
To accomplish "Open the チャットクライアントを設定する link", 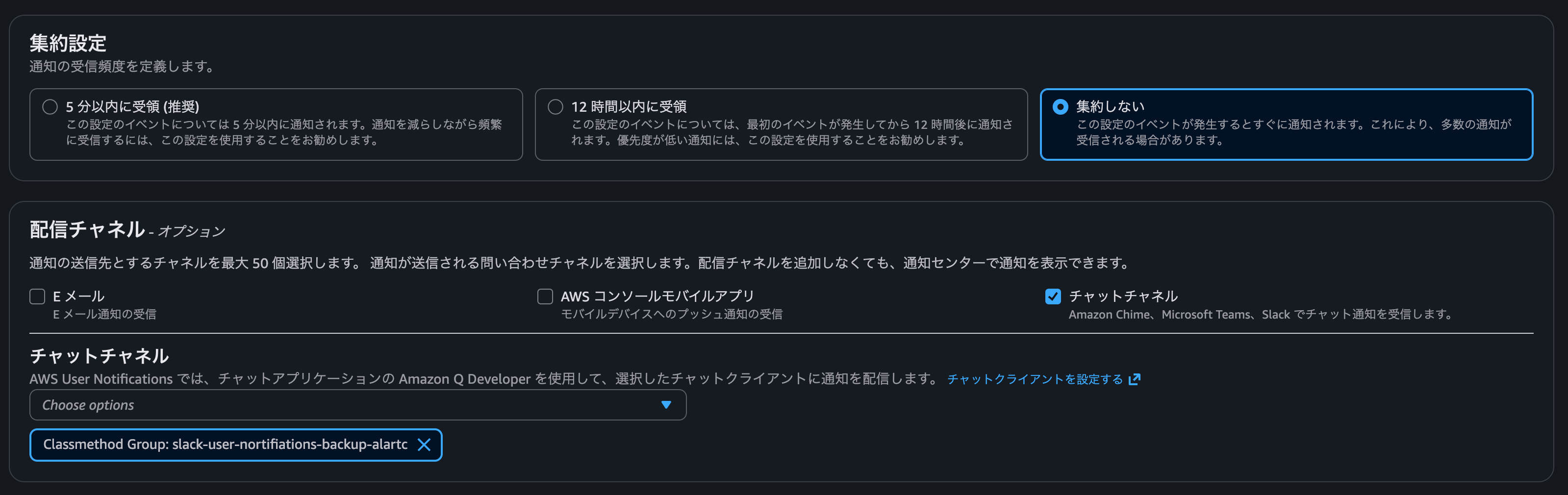I will tap(1035, 378).
